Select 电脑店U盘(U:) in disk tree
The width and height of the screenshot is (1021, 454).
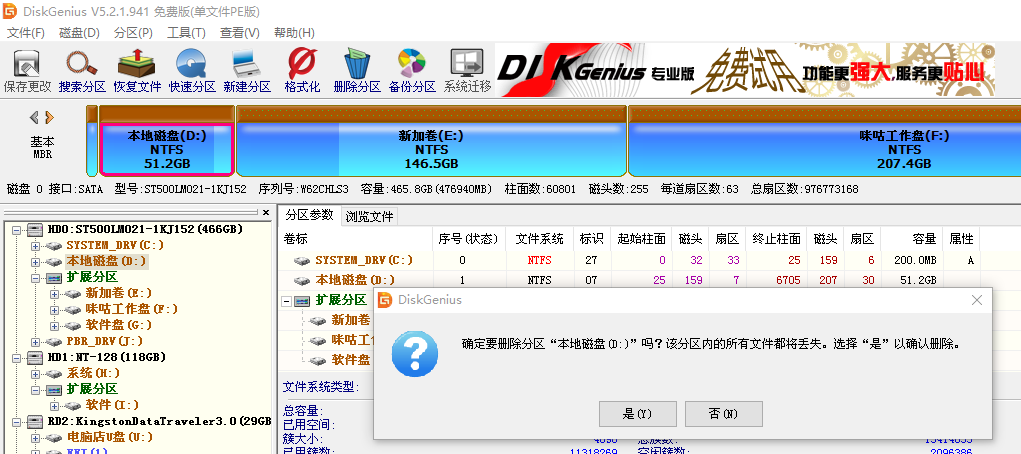pyautogui.click(x=109, y=437)
